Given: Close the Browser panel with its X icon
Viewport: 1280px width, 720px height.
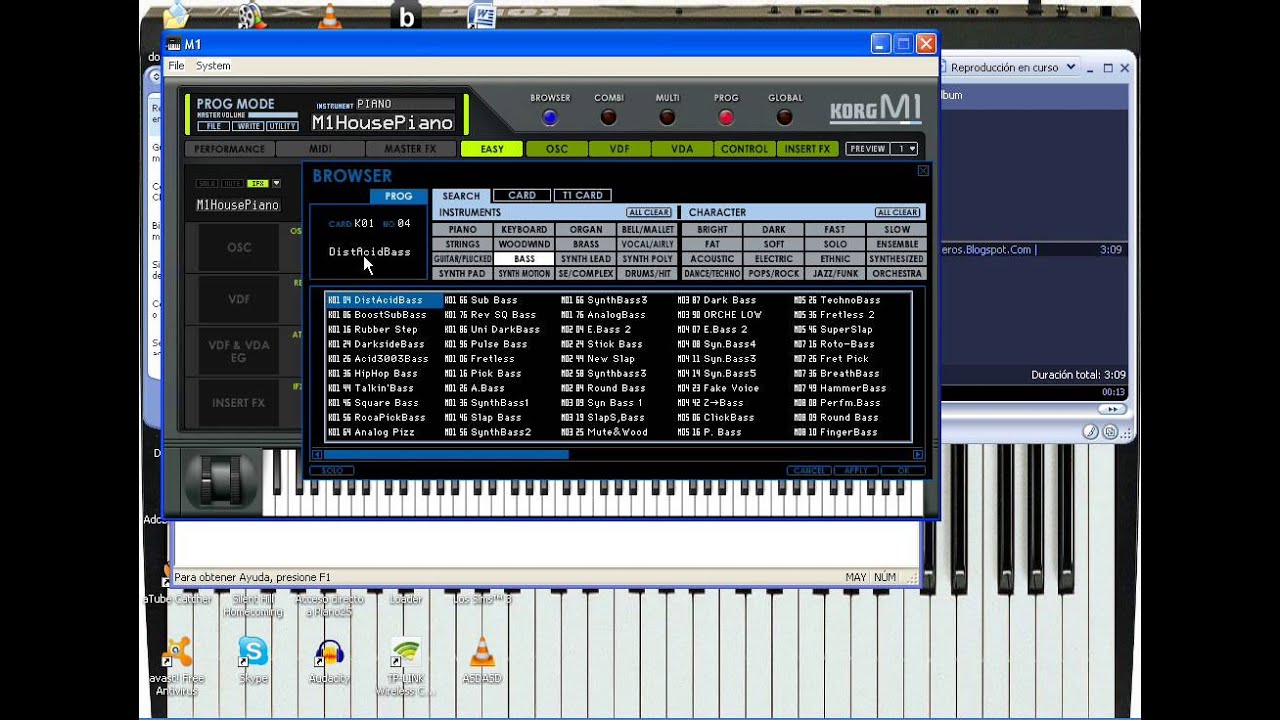Looking at the screenshot, I should [922, 171].
